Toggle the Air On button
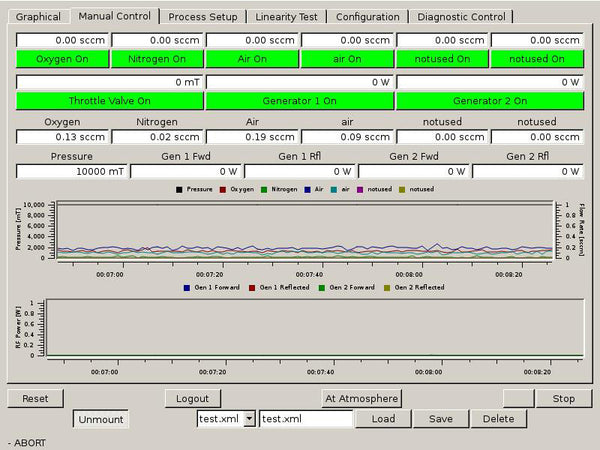Image resolution: width=600 pixels, height=450 pixels. tap(252, 59)
